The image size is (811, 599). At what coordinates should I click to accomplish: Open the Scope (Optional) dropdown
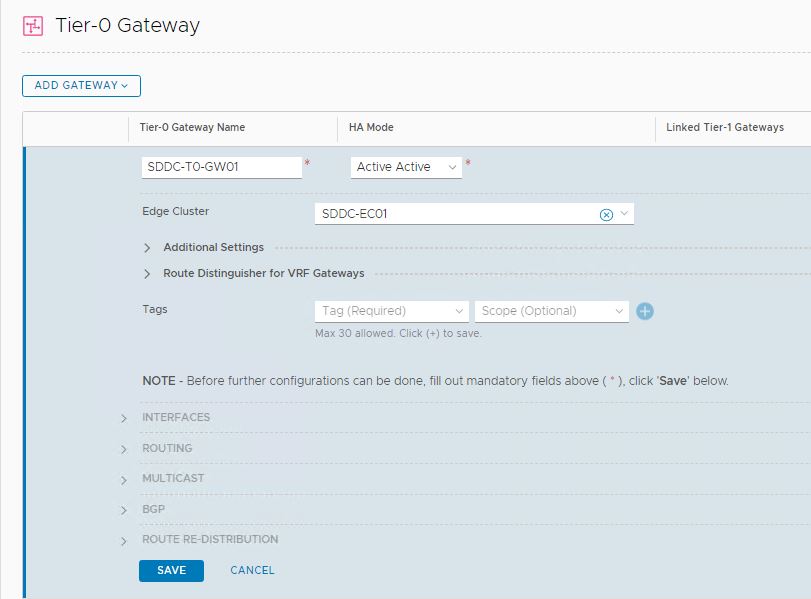pyautogui.click(x=552, y=311)
